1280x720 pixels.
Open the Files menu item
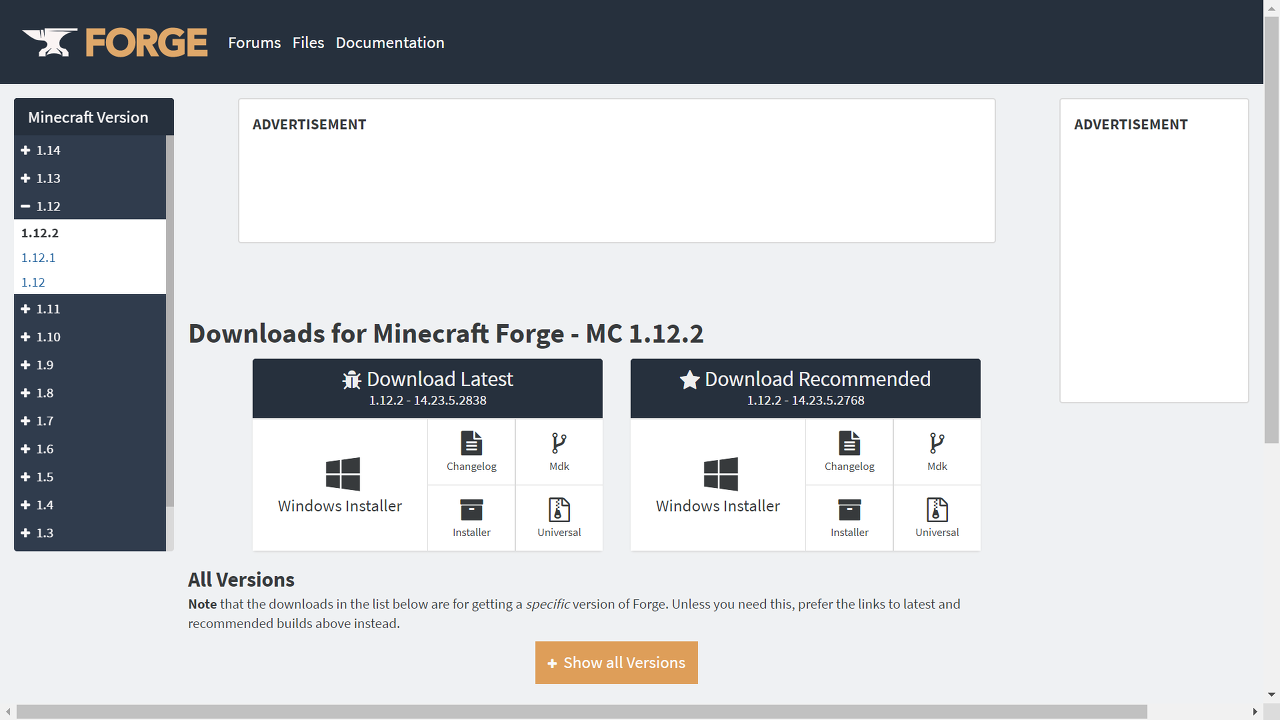click(x=308, y=42)
